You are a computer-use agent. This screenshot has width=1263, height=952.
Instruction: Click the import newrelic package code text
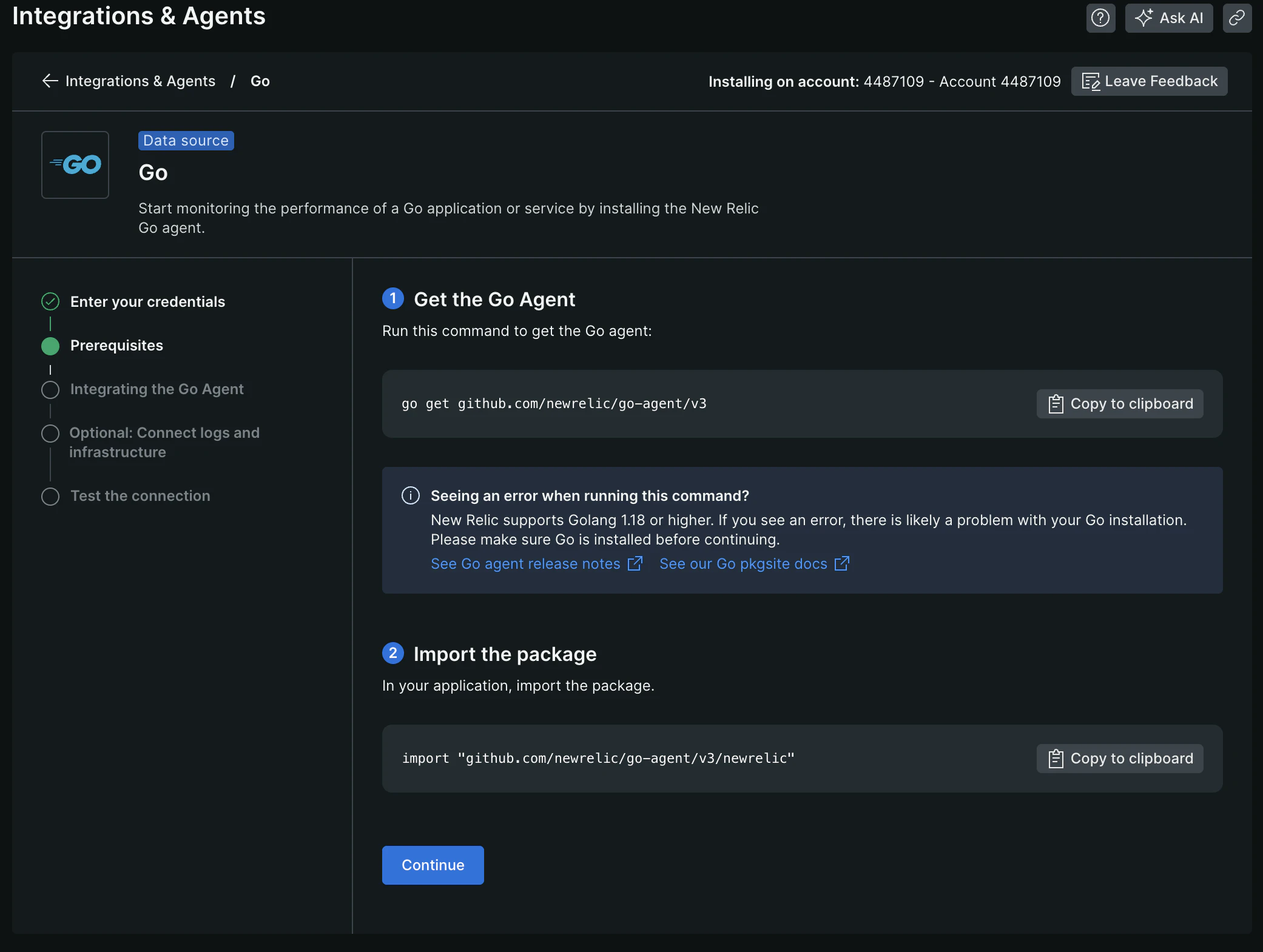coord(598,759)
